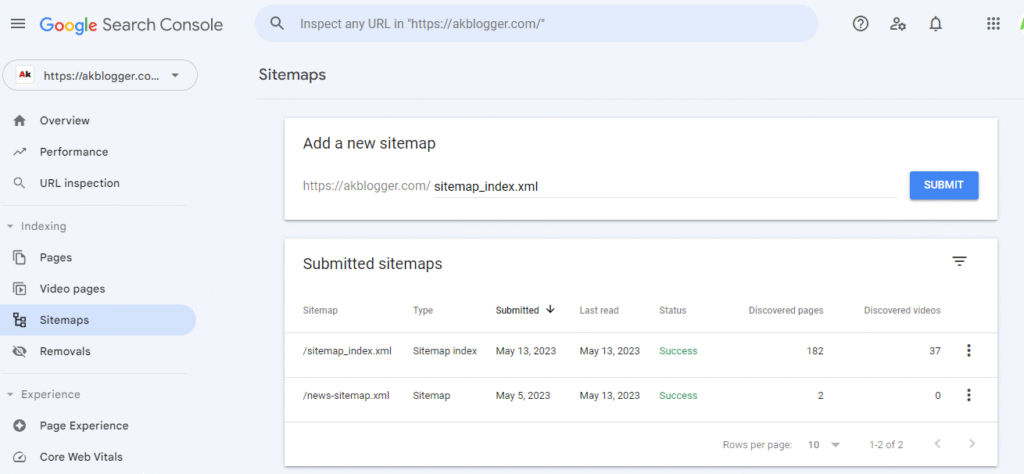Sort by Discovered pages column header
Viewport: 1024px width, 474px height.
click(x=786, y=310)
